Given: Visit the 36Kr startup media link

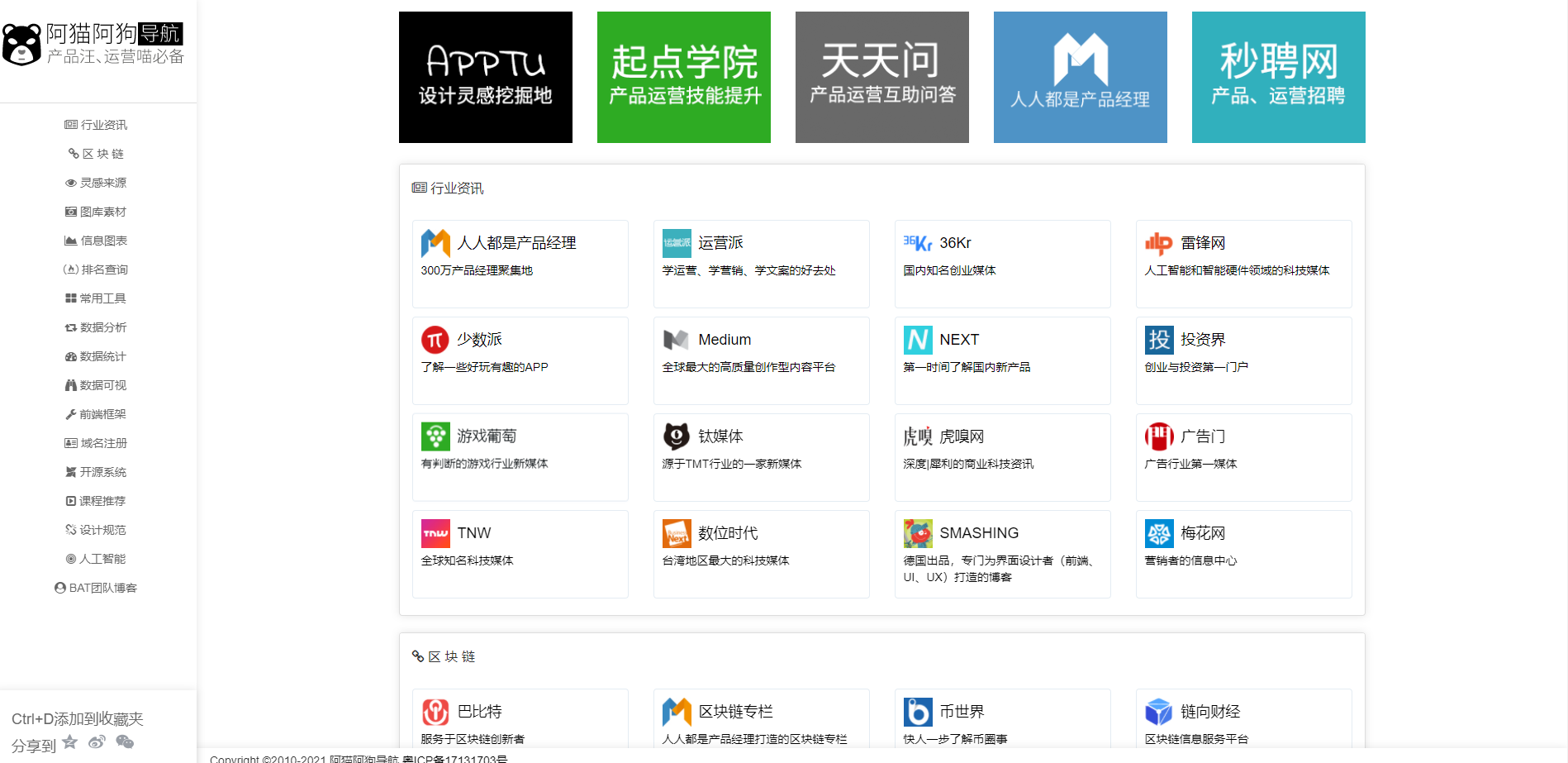Looking at the screenshot, I should coord(1002,263).
